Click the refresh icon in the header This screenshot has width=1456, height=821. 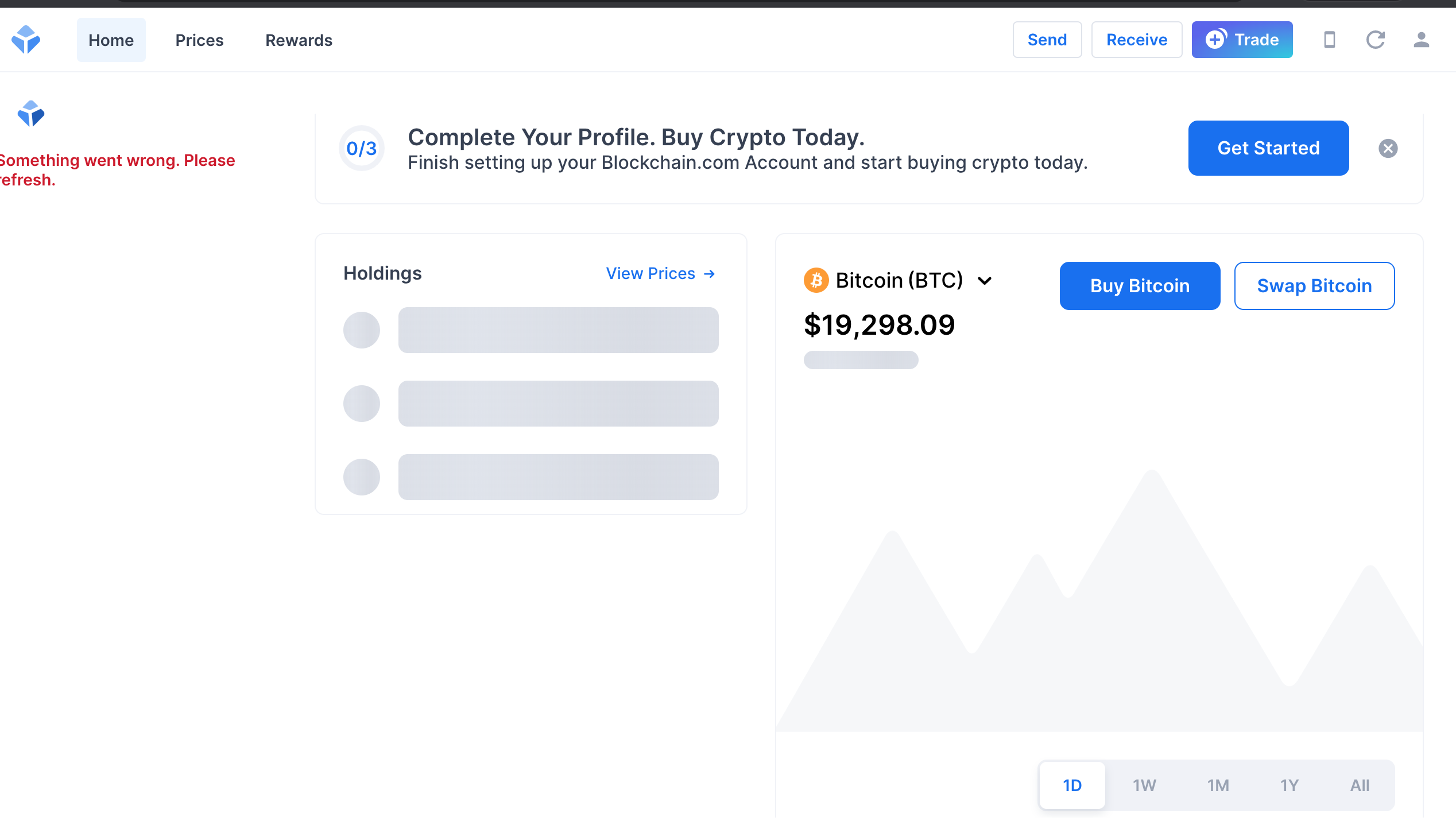pos(1375,40)
